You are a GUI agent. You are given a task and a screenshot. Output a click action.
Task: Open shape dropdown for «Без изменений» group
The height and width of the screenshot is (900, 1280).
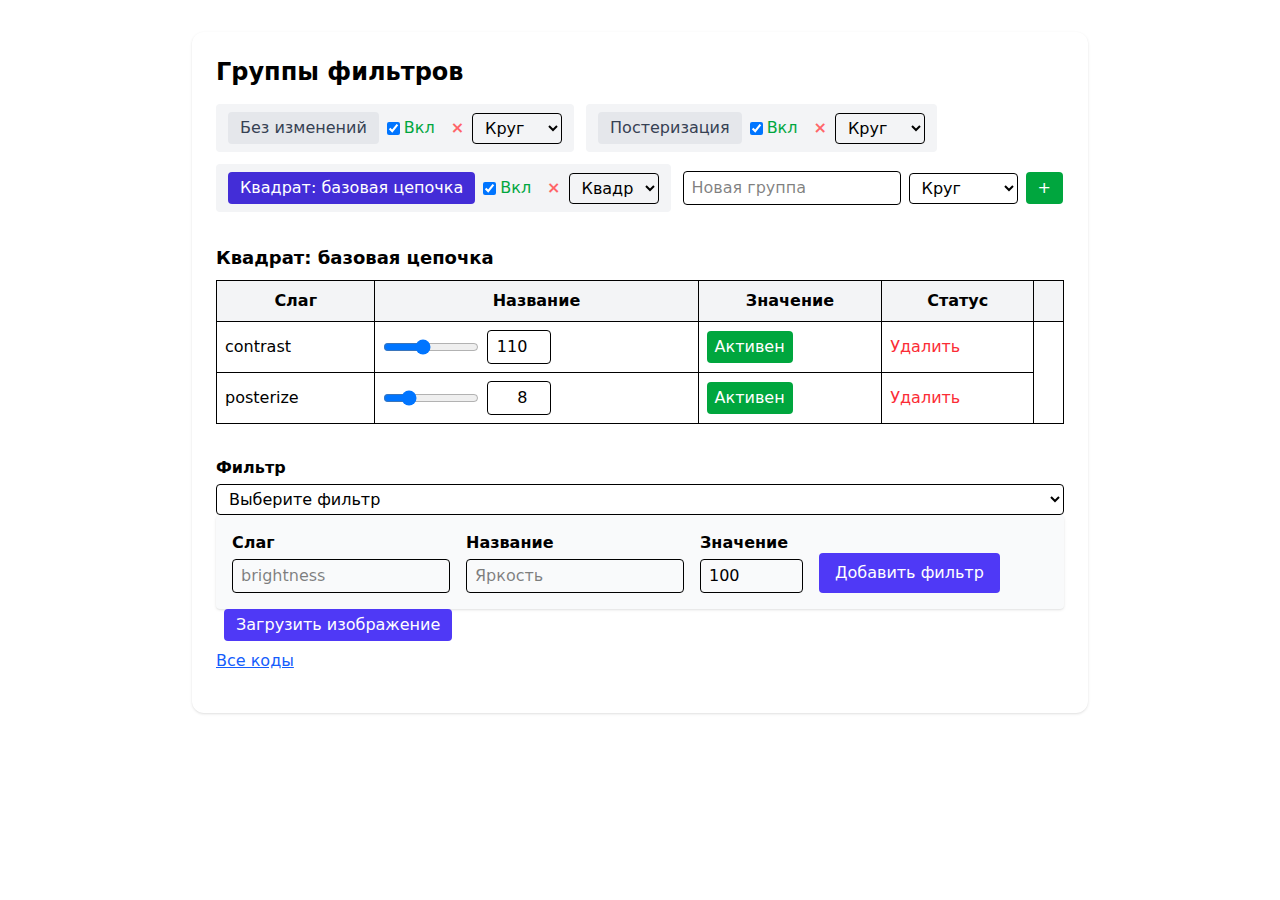517,128
